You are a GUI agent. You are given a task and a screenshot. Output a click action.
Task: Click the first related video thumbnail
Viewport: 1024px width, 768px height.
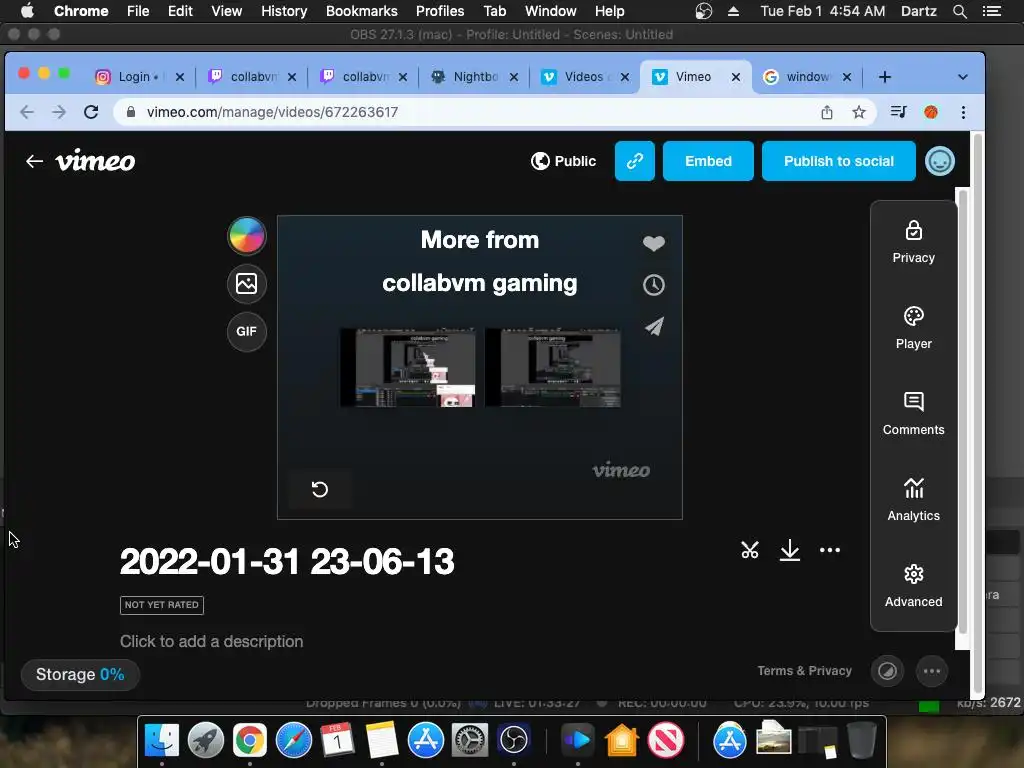point(408,368)
